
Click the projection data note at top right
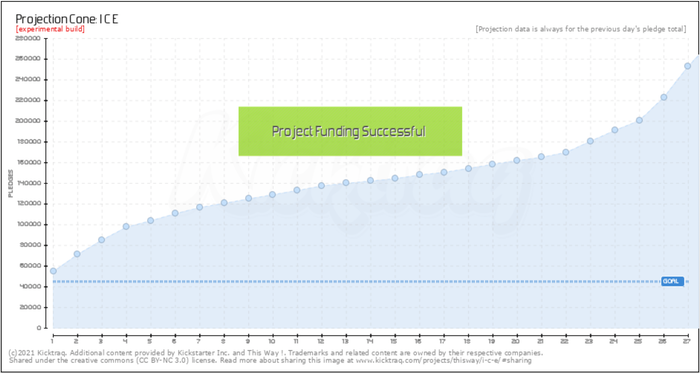pos(581,29)
